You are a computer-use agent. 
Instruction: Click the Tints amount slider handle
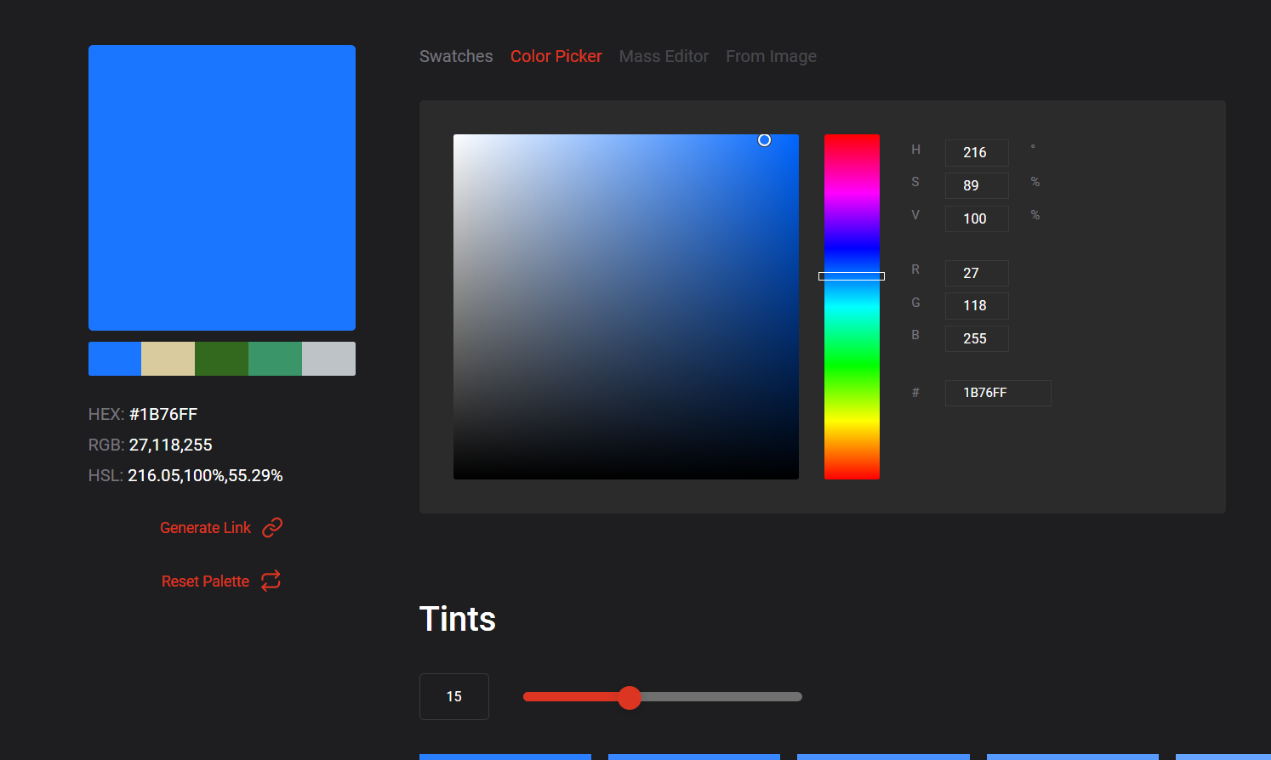point(630,697)
